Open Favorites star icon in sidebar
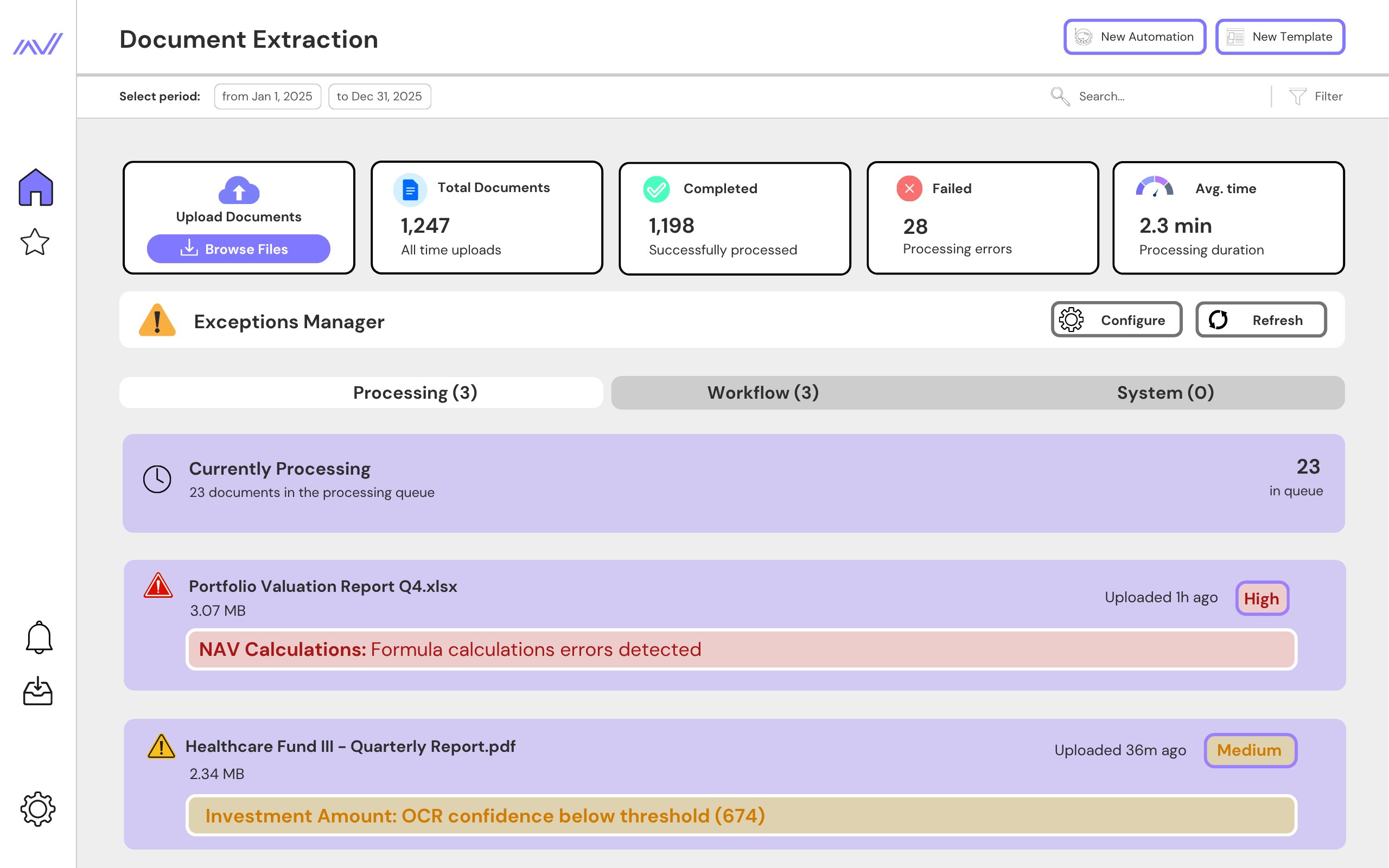Image resolution: width=1389 pixels, height=868 pixels. coord(35,242)
